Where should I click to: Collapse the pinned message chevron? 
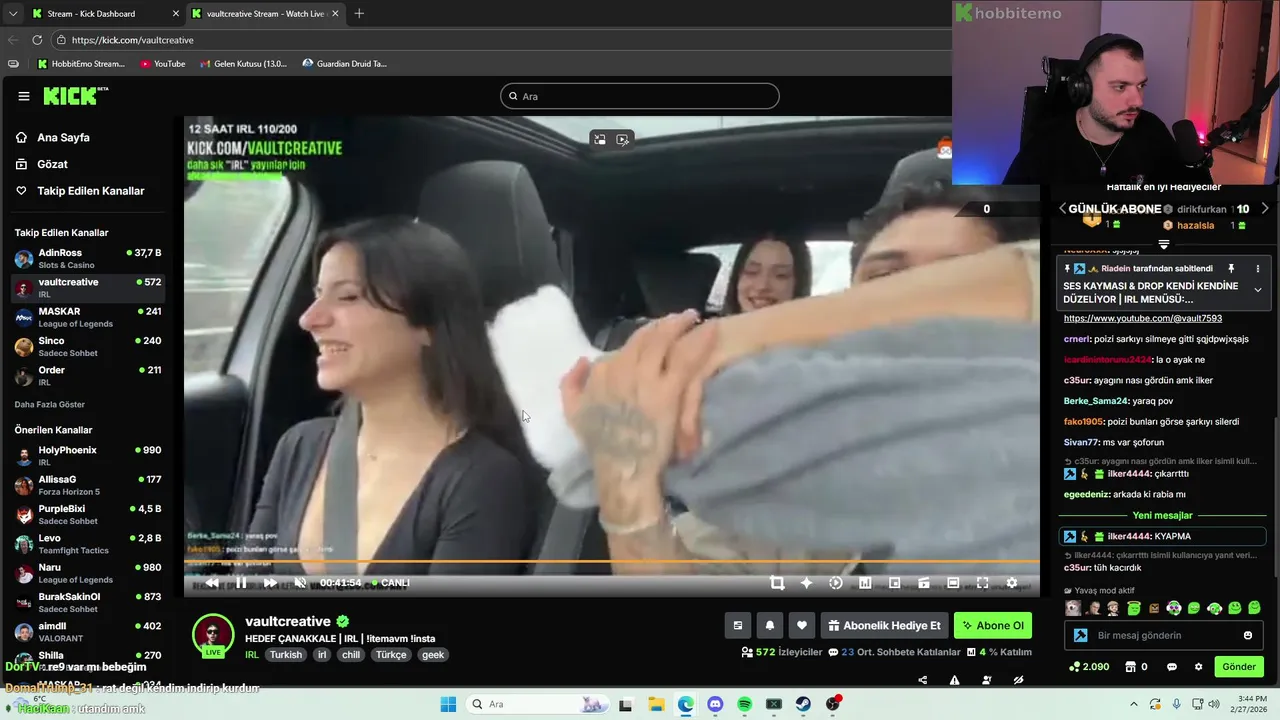(1258, 290)
